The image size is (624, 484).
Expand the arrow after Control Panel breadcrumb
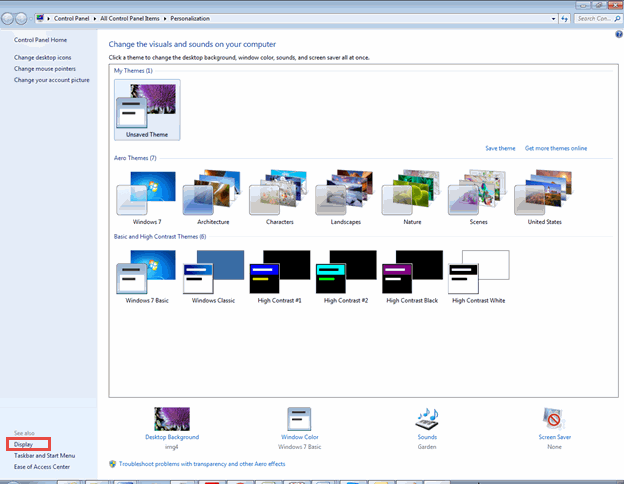(x=95, y=19)
